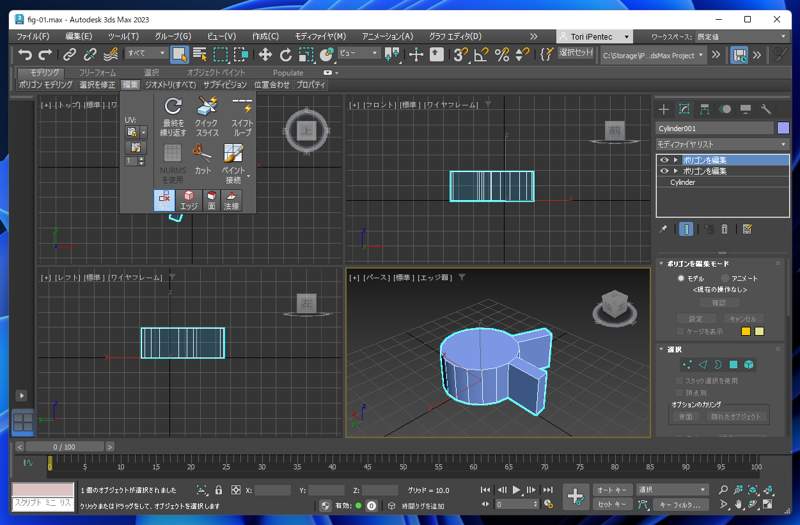The width and height of the screenshot is (800, 525).
Task: Collapse the ポリゴンを編集モード rollout
Action: click(662, 264)
